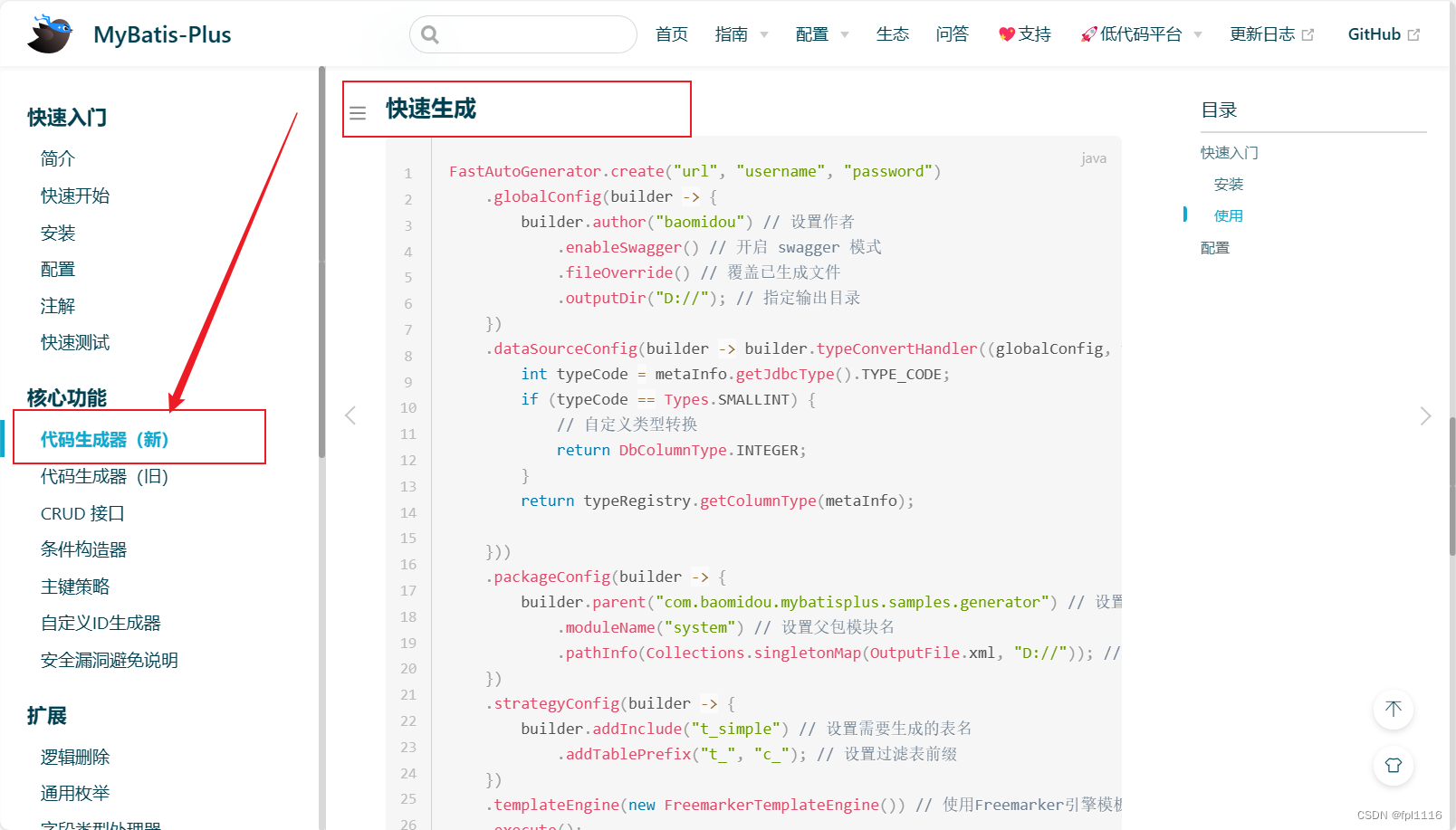Click the 核心功能 sidebar heading
Viewport: 1456px width, 830px height.
[67, 398]
